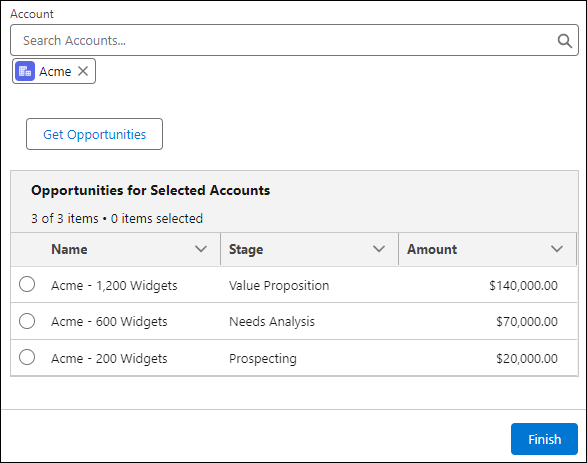This screenshot has width=587, height=463.
Task: Select Acme - 600 Widgets radio button
Action: point(27,321)
